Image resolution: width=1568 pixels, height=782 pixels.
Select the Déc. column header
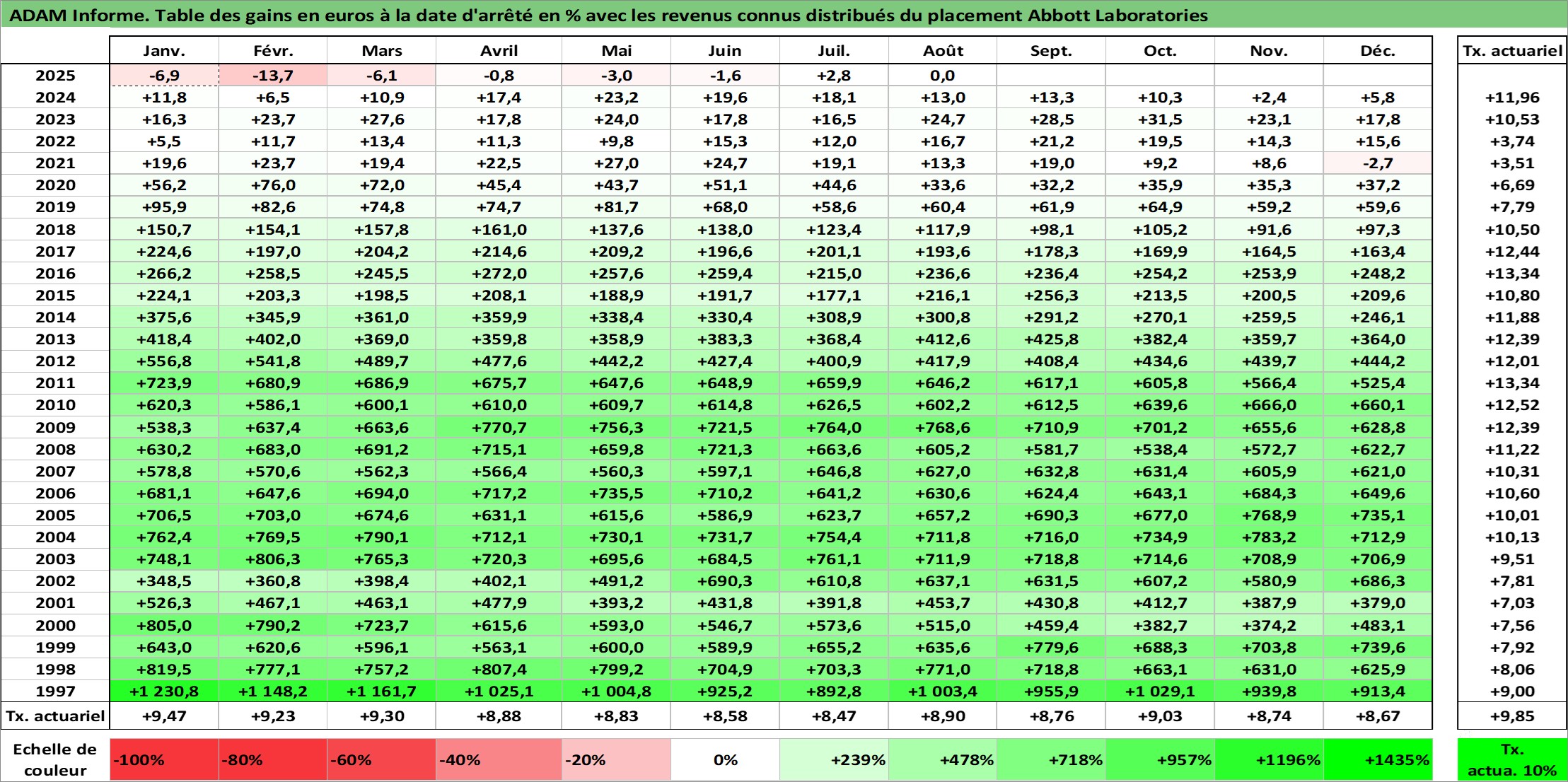pyautogui.click(x=1378, y=50)
